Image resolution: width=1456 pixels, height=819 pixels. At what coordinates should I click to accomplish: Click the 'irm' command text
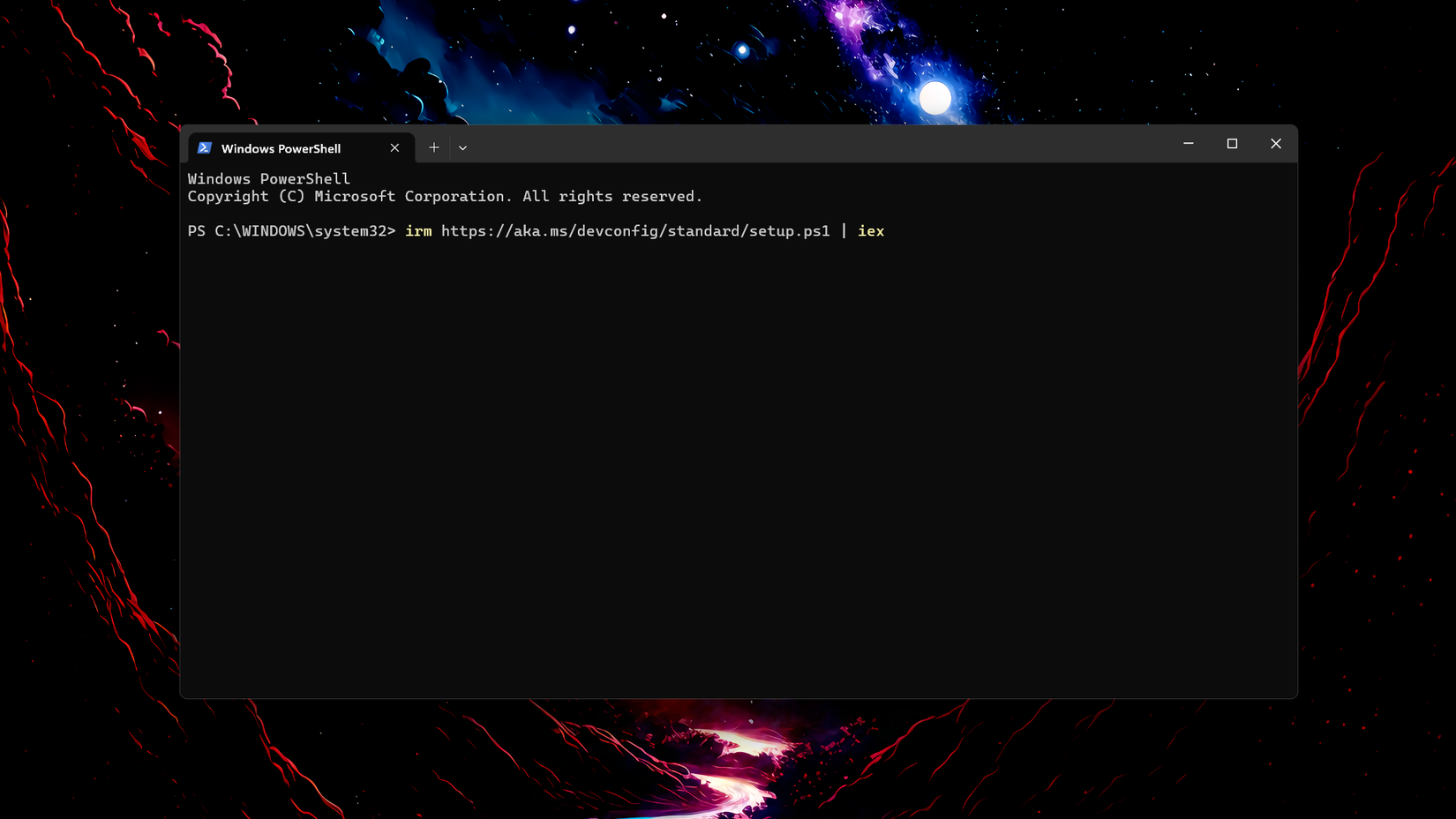coord(418,231)
